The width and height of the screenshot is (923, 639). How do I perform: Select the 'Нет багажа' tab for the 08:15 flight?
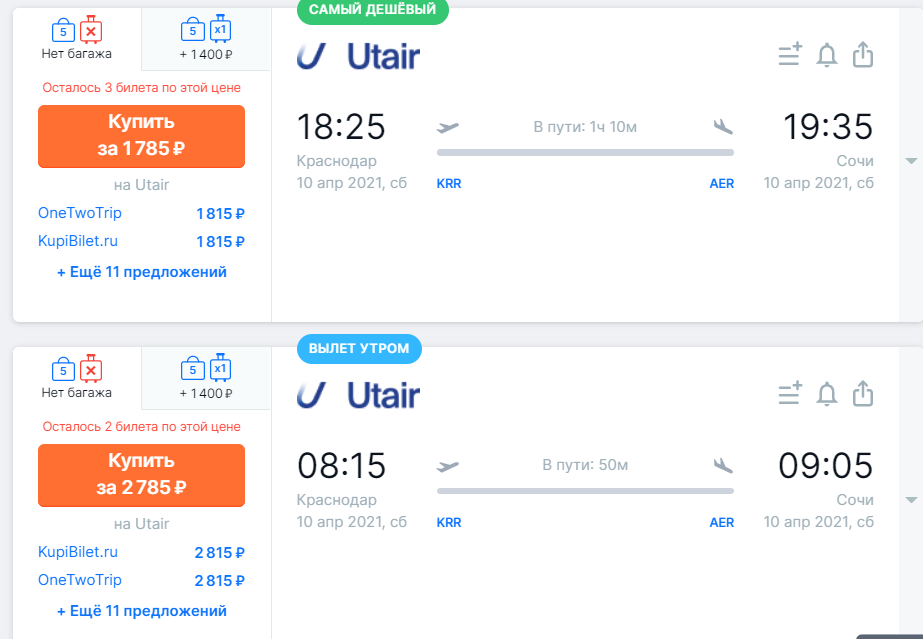[x=77, y=378]
